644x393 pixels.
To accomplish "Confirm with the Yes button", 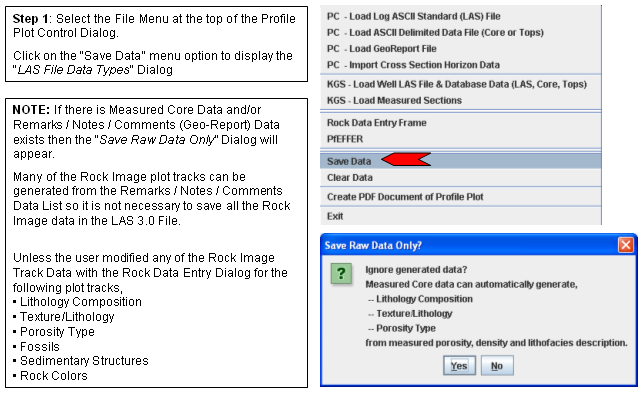I will coord(459,365).
